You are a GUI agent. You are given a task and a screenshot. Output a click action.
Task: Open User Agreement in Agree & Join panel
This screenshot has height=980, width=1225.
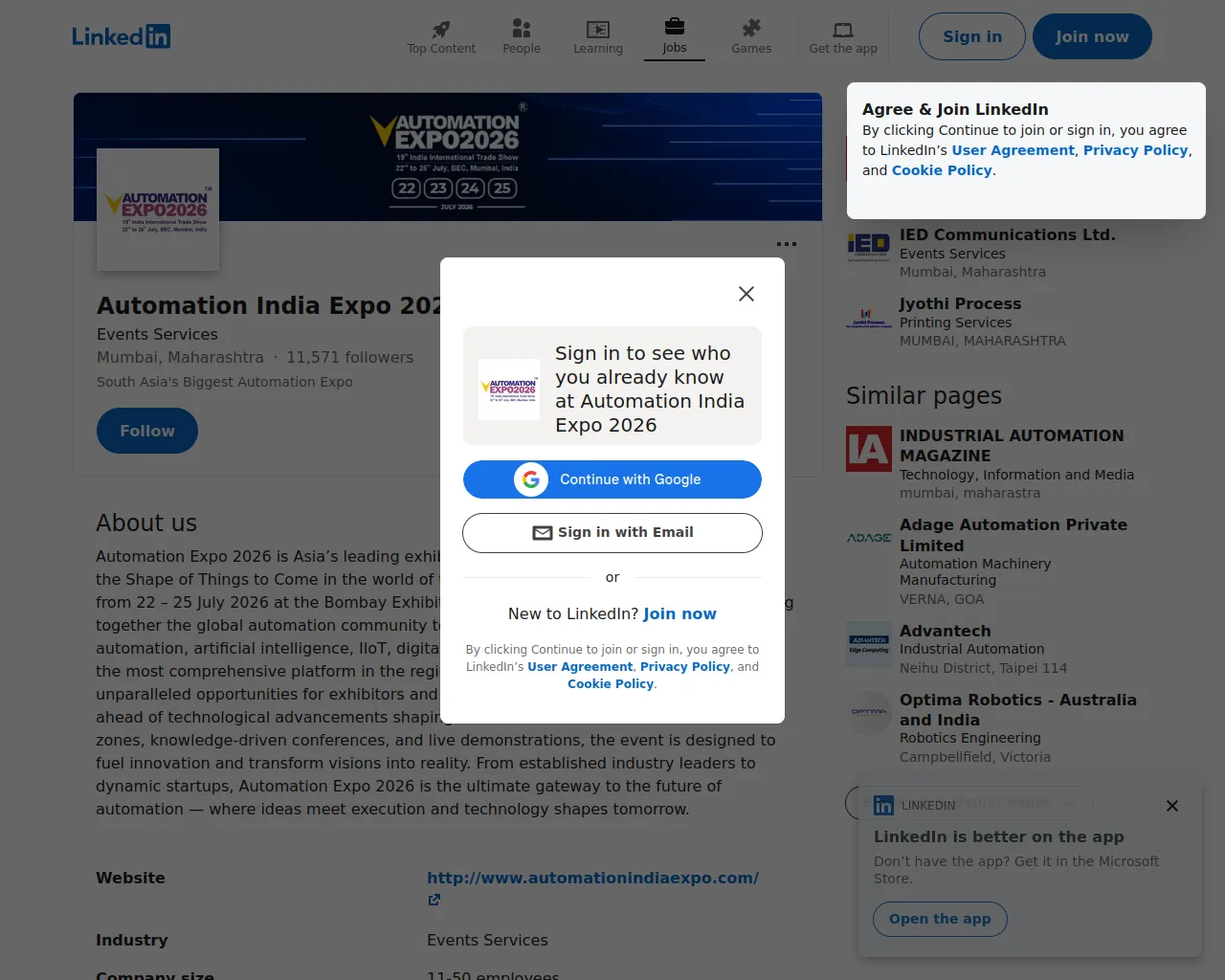1013,150
